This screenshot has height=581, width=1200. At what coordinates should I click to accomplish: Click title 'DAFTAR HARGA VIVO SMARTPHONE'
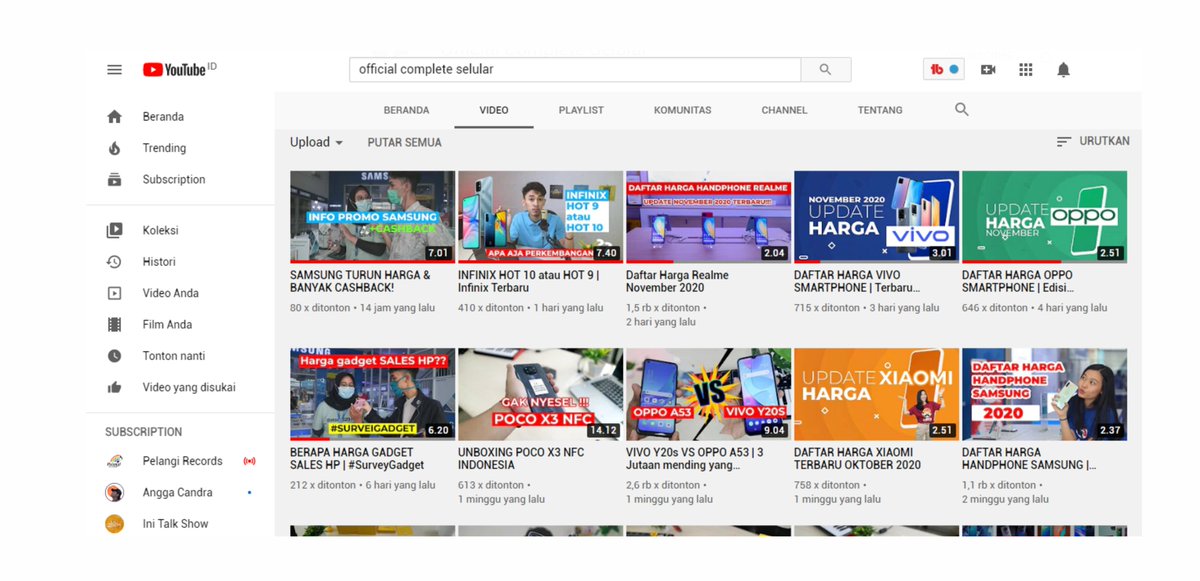pyautogui.click(x=857, y=281)
